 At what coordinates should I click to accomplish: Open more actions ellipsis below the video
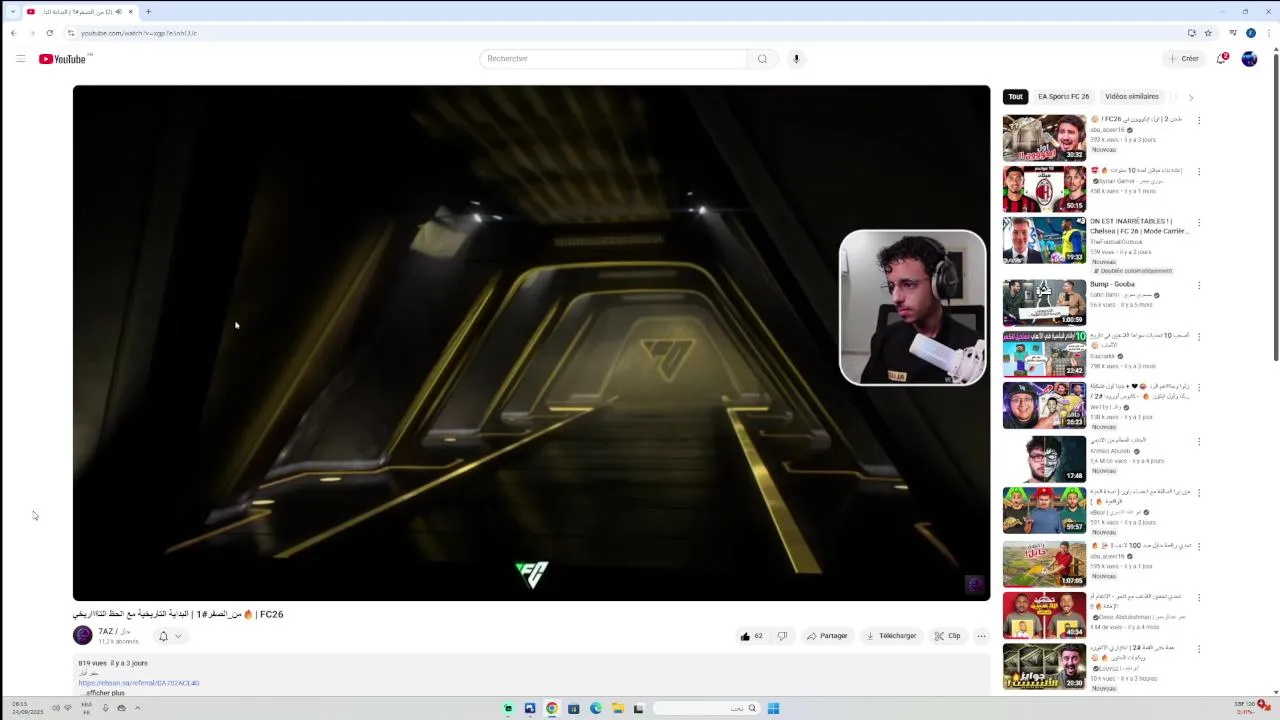point(981,636)
